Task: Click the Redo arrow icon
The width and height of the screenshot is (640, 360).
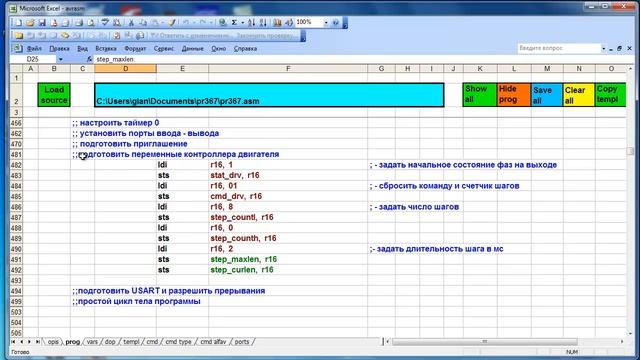Action: (x=203, y=23)
